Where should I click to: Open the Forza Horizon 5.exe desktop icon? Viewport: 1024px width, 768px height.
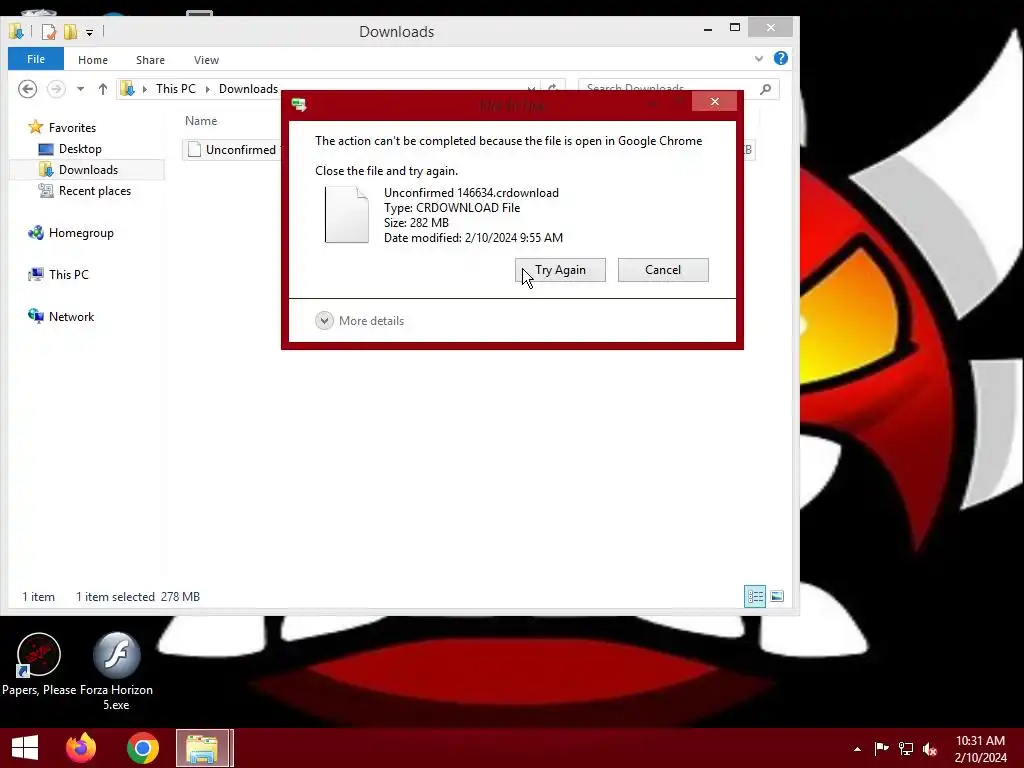coord(116,671)
